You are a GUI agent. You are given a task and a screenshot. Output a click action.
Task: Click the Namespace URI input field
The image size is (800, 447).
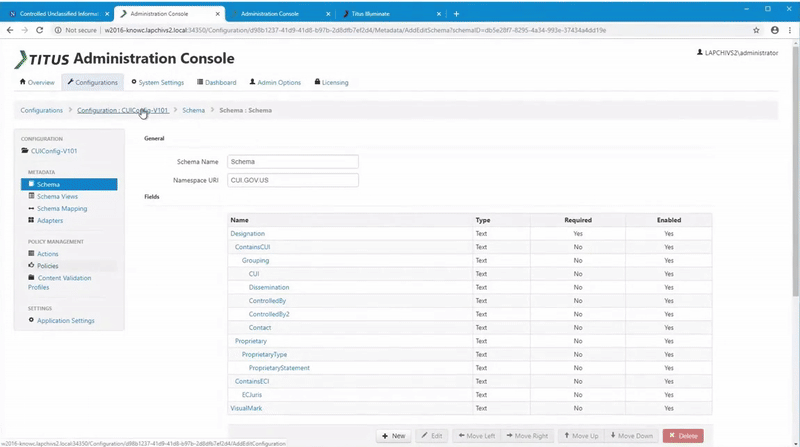point(293,180)
